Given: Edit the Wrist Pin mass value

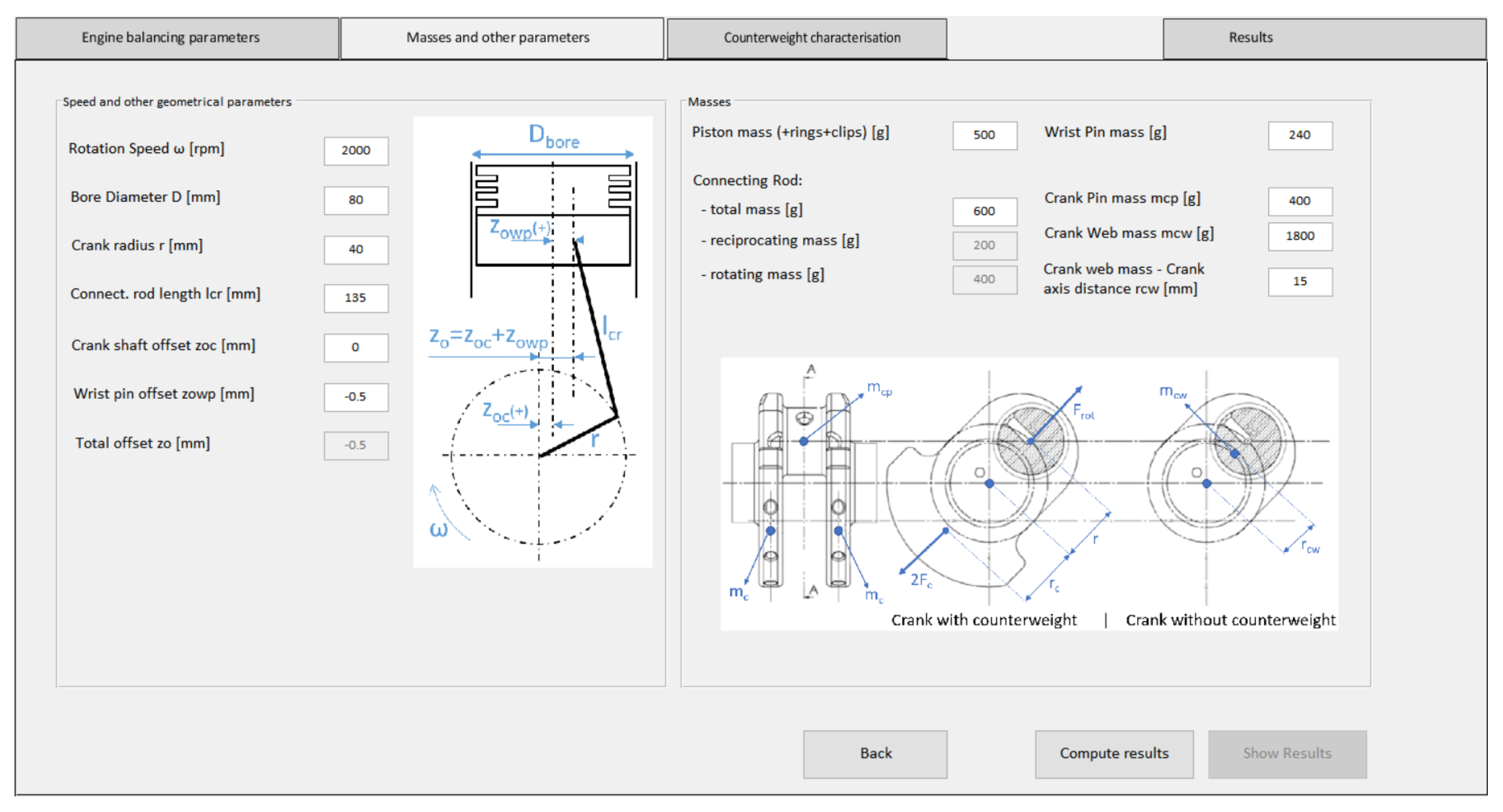Looking at the screenshot, I should click(1299, 135).
